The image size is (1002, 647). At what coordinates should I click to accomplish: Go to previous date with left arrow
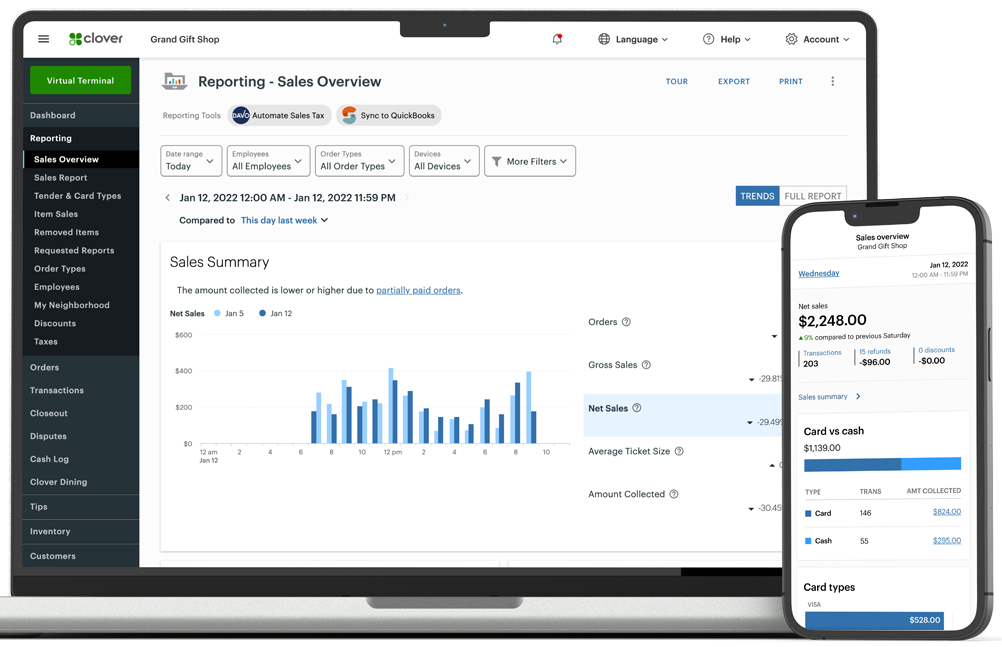(167, 198)
